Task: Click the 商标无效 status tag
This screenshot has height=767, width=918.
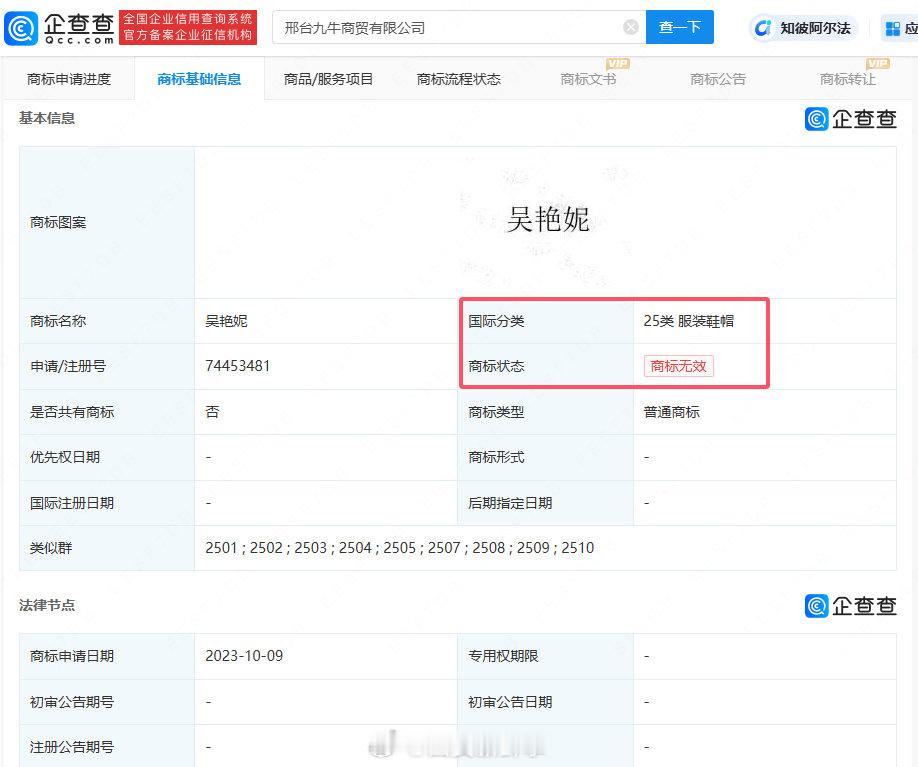Action: pos(679,366)
